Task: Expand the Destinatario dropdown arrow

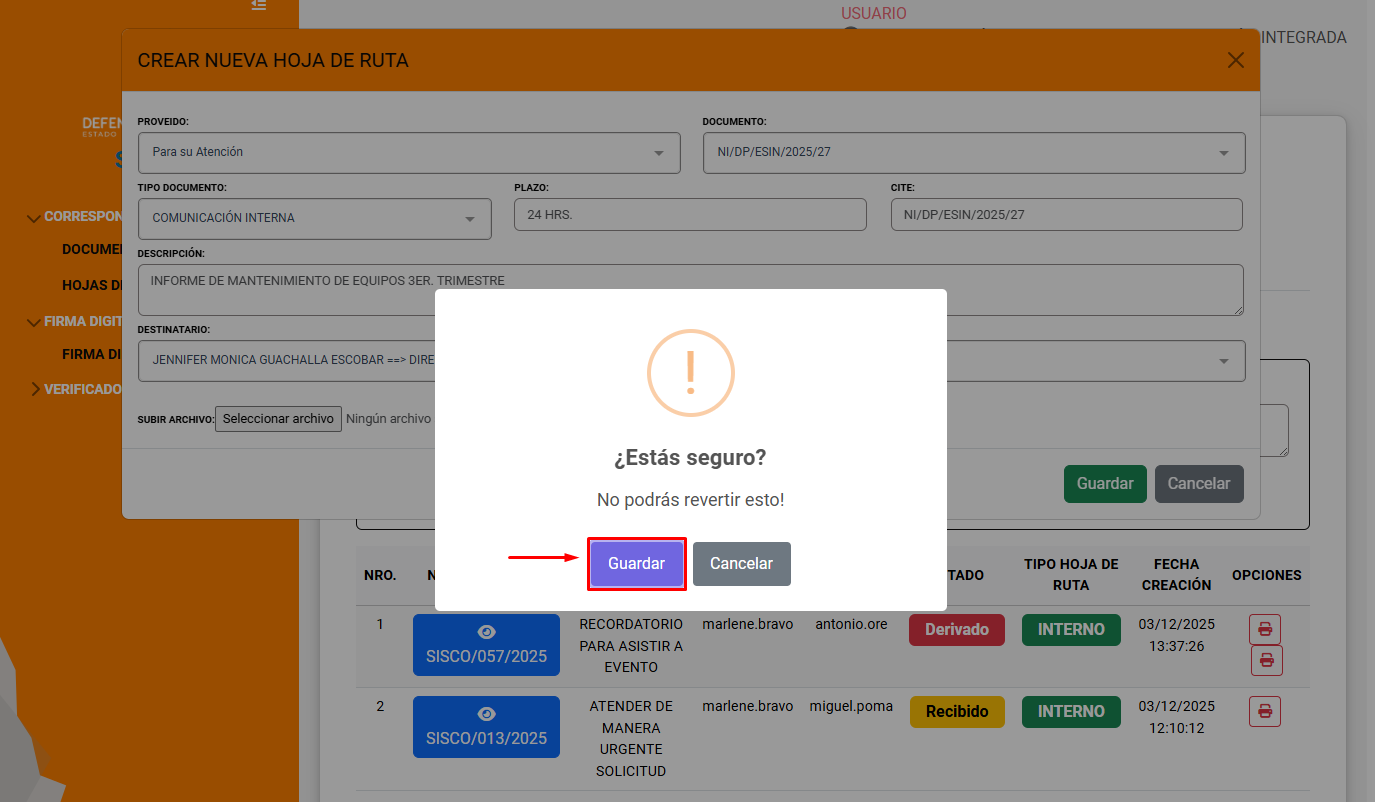Action: [x=1223, y=361]
